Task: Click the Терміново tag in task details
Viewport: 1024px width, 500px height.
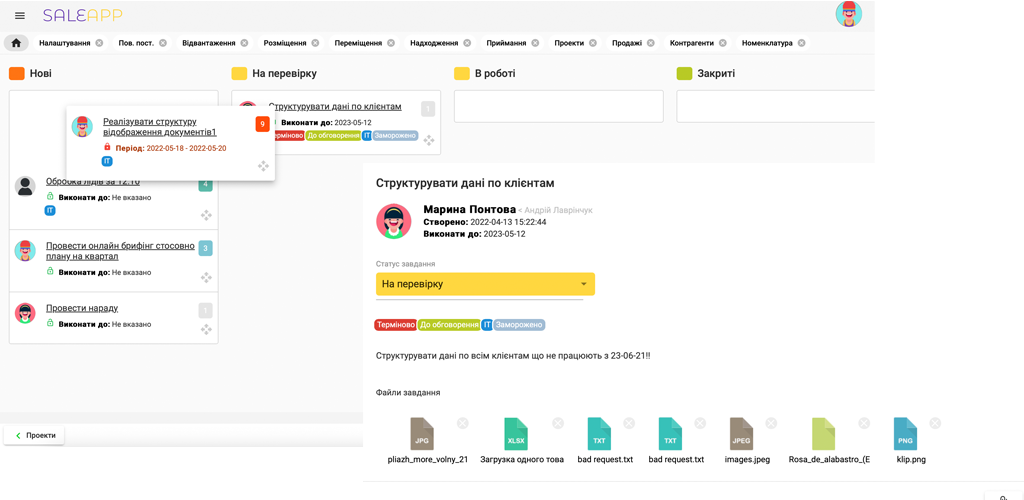Action: [x=396, y=324]
